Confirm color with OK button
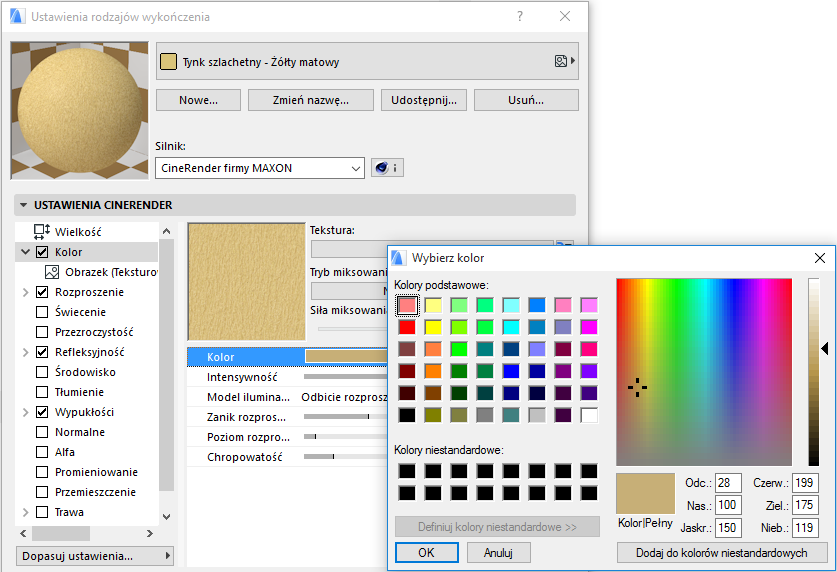 pyautogui.click(x=427, y=553)
